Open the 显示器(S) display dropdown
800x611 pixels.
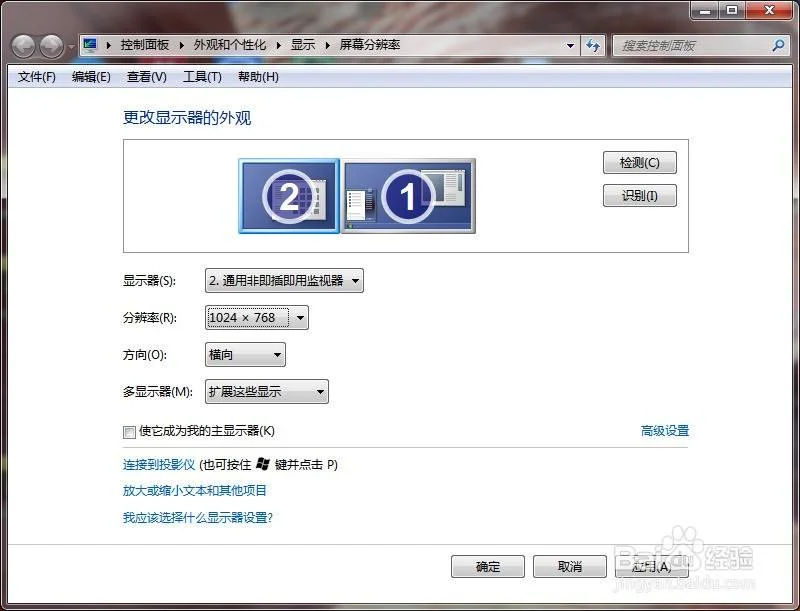(x=284, y=281)
